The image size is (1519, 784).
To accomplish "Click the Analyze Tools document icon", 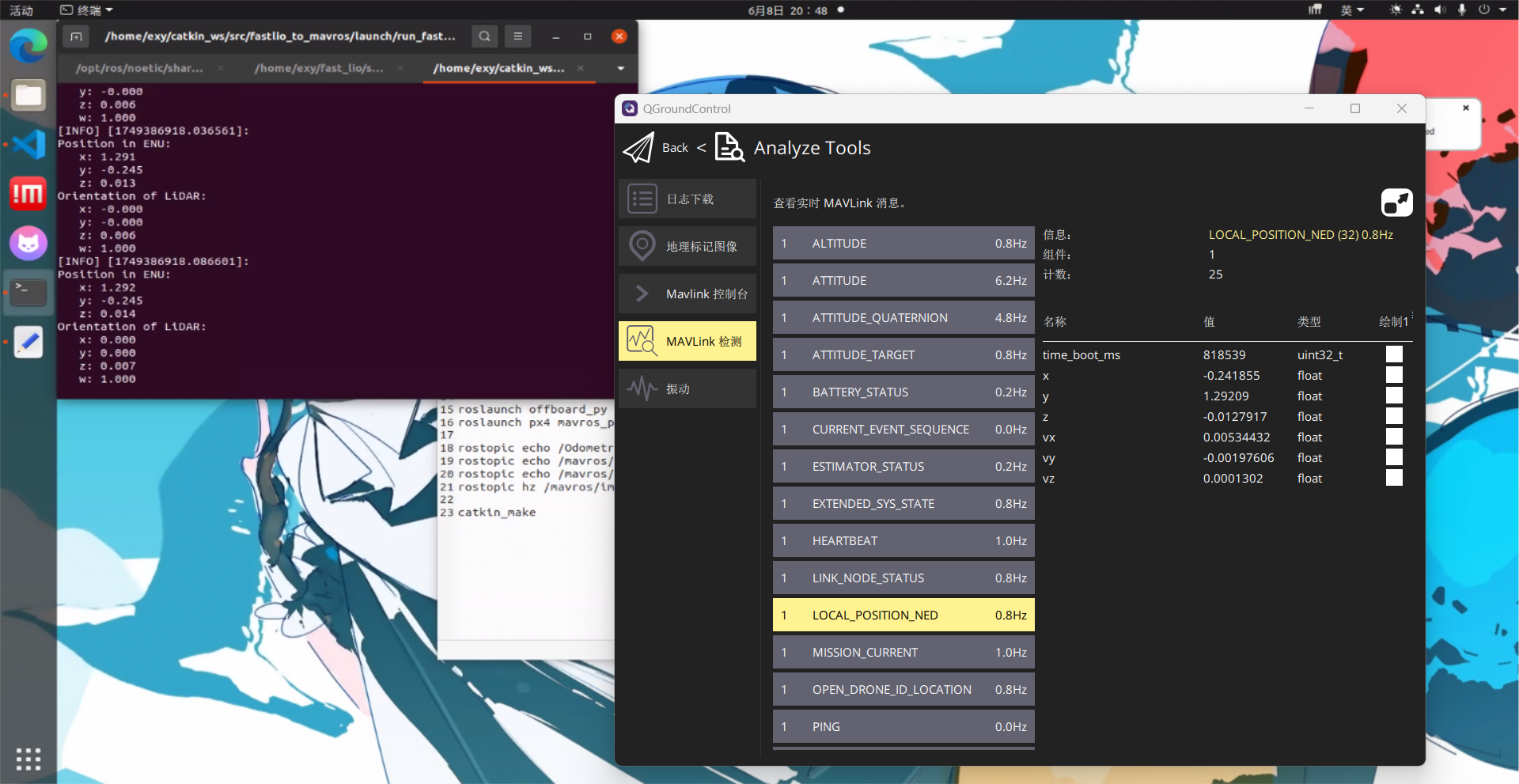I will pyautogui.click(x=729, y=147).
